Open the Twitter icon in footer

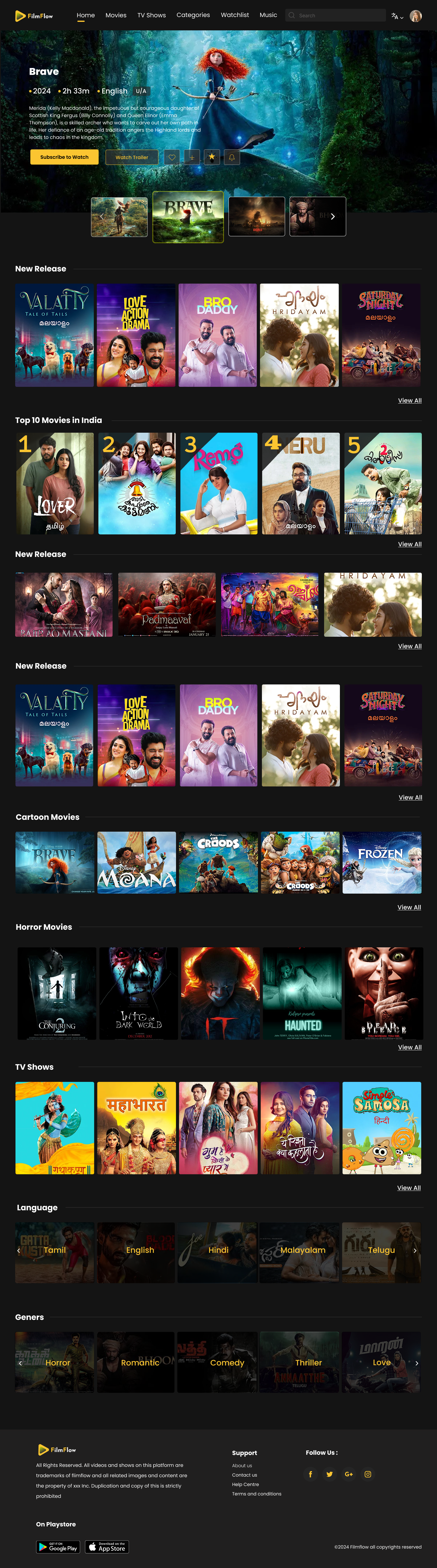coord(329,1474)
